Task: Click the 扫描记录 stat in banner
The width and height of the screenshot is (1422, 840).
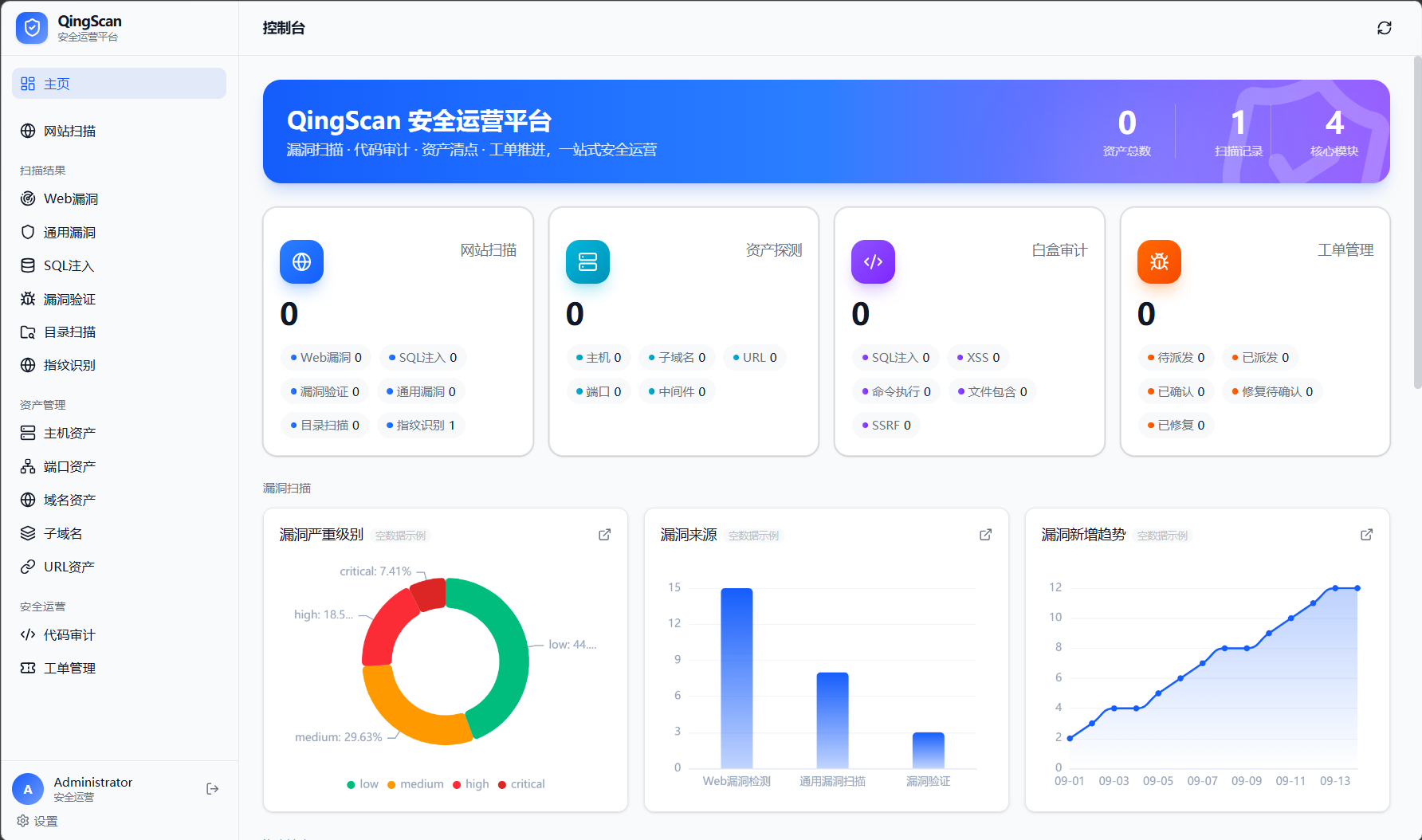Action: tap(1239, 133)
